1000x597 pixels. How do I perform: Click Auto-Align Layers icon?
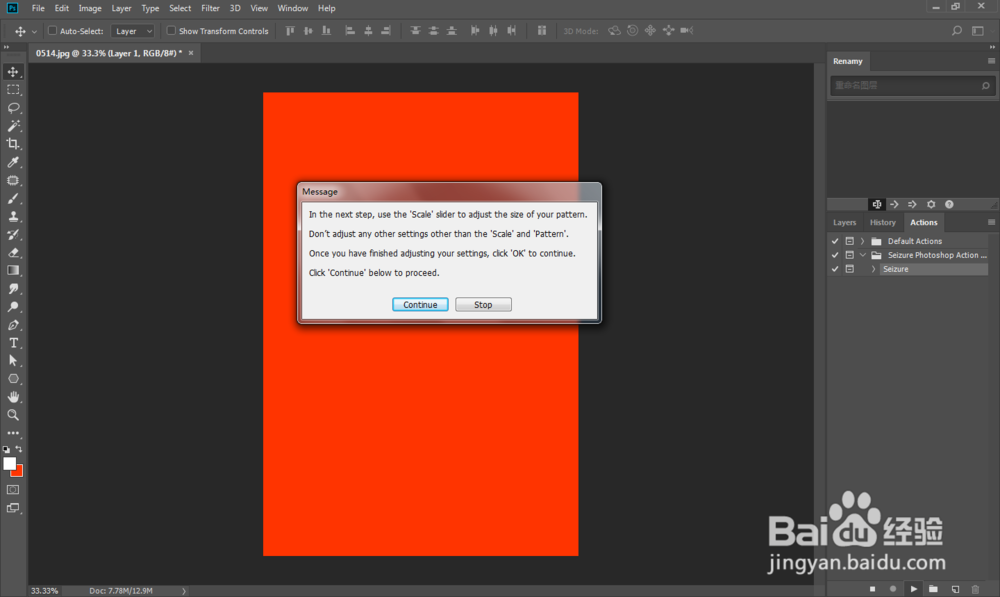[541, 31]
